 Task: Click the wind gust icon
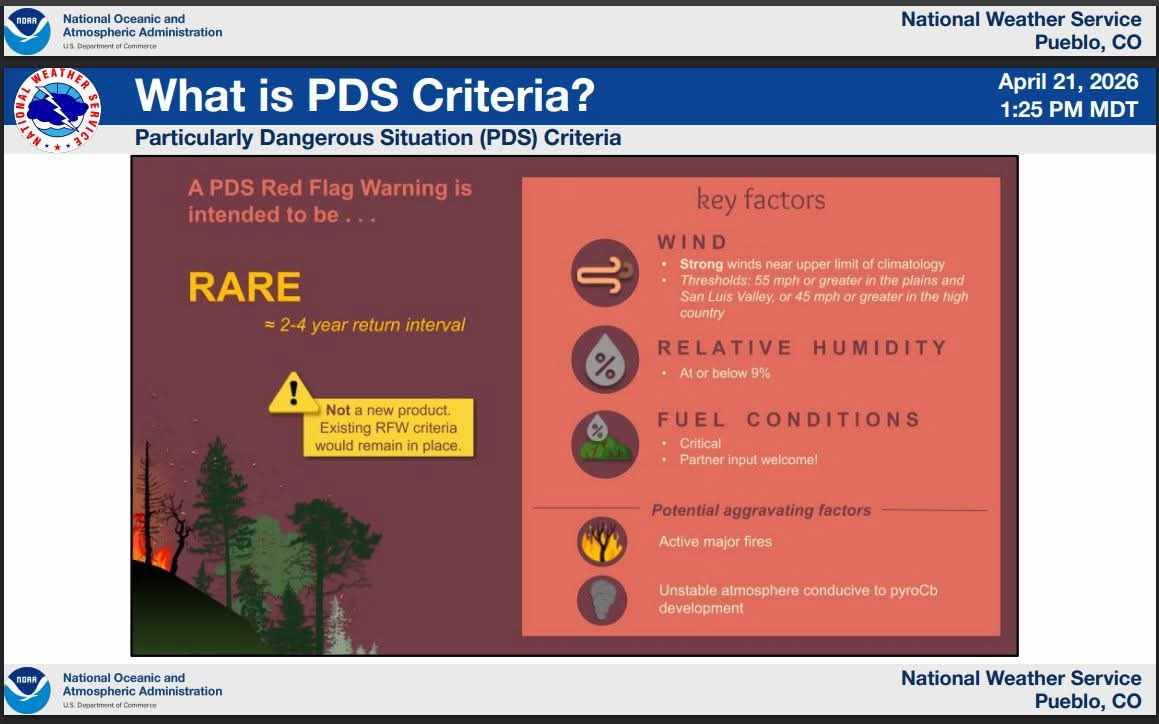tap(605, 273)
